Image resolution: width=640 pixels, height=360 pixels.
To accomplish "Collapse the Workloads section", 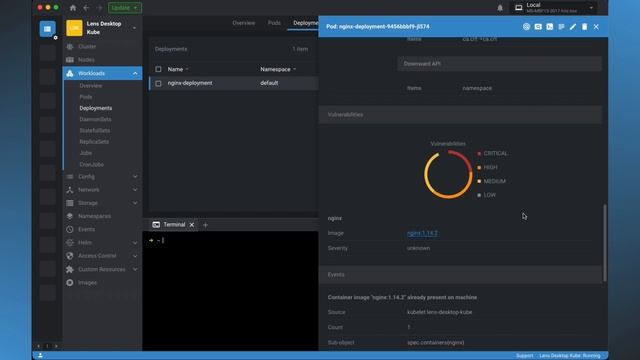I will 135,73.
